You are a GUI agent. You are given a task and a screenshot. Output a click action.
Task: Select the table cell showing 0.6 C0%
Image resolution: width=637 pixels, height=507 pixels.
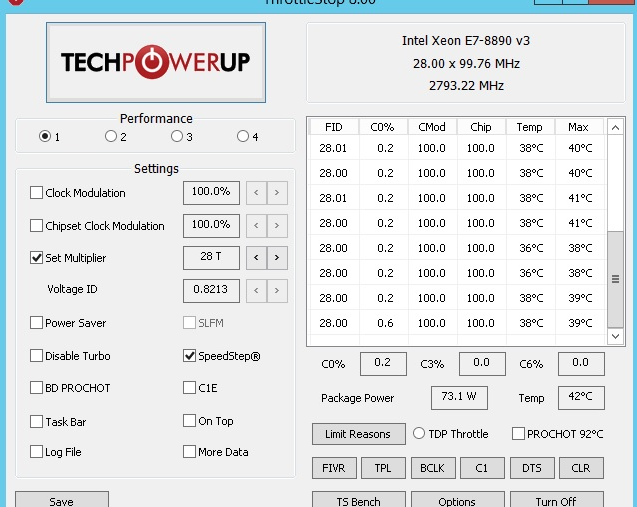click(x=385, y=323)
